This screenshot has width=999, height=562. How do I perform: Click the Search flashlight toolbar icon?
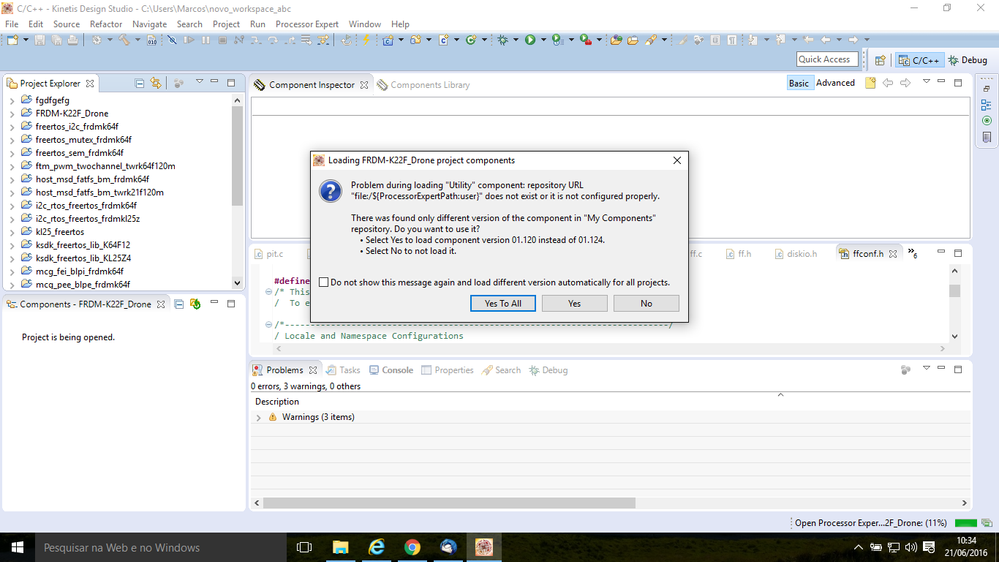(x=650, y=40)
